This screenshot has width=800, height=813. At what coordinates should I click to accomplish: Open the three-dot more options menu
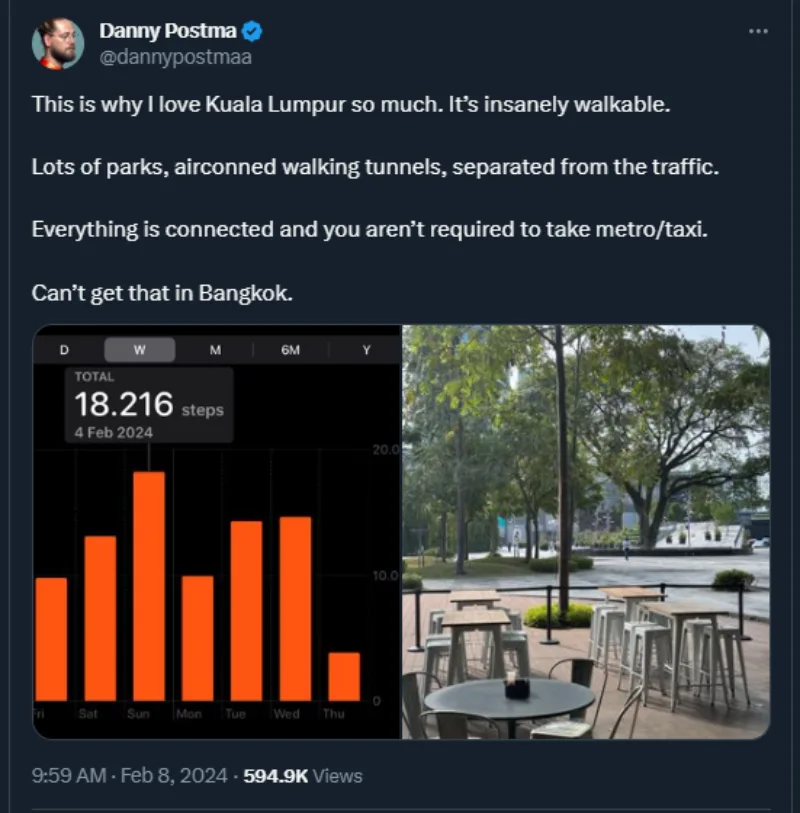(758, 31)
